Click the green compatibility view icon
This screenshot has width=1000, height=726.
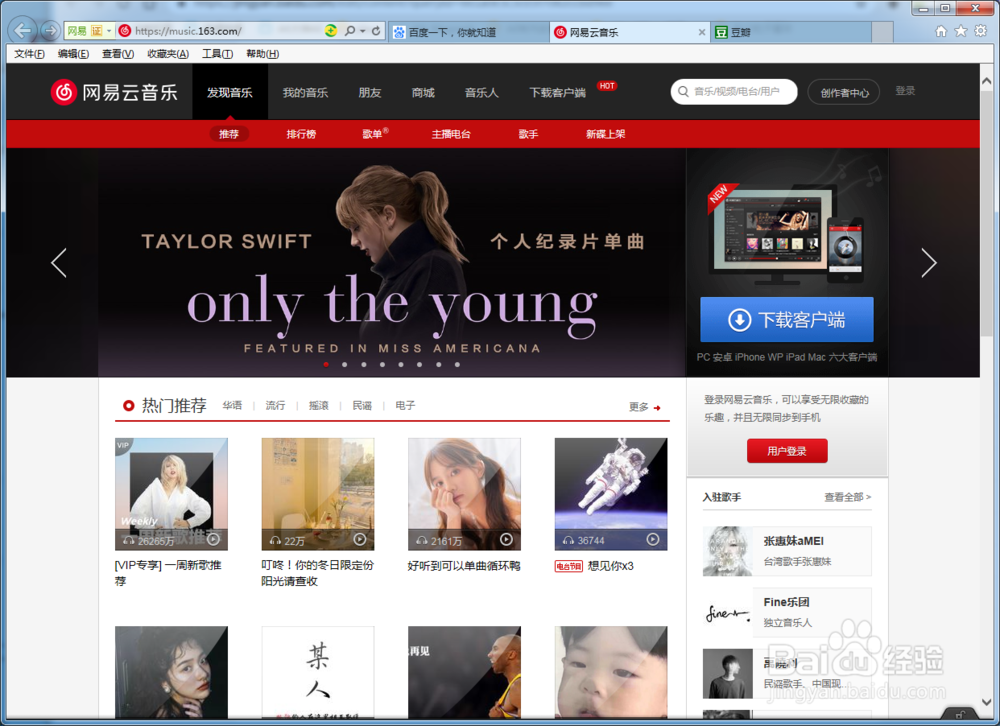(x=331, y=31)
